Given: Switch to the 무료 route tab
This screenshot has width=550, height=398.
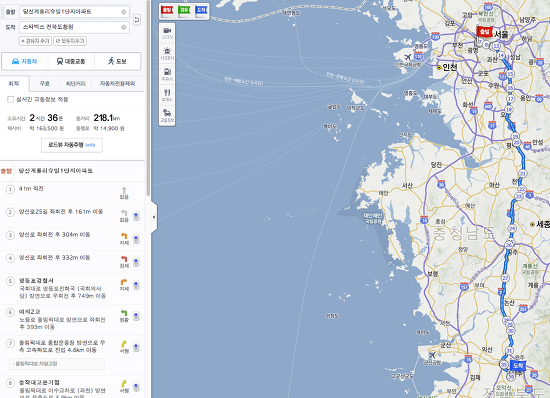Looking at the screenshot, I should click(x=45, y=83).
